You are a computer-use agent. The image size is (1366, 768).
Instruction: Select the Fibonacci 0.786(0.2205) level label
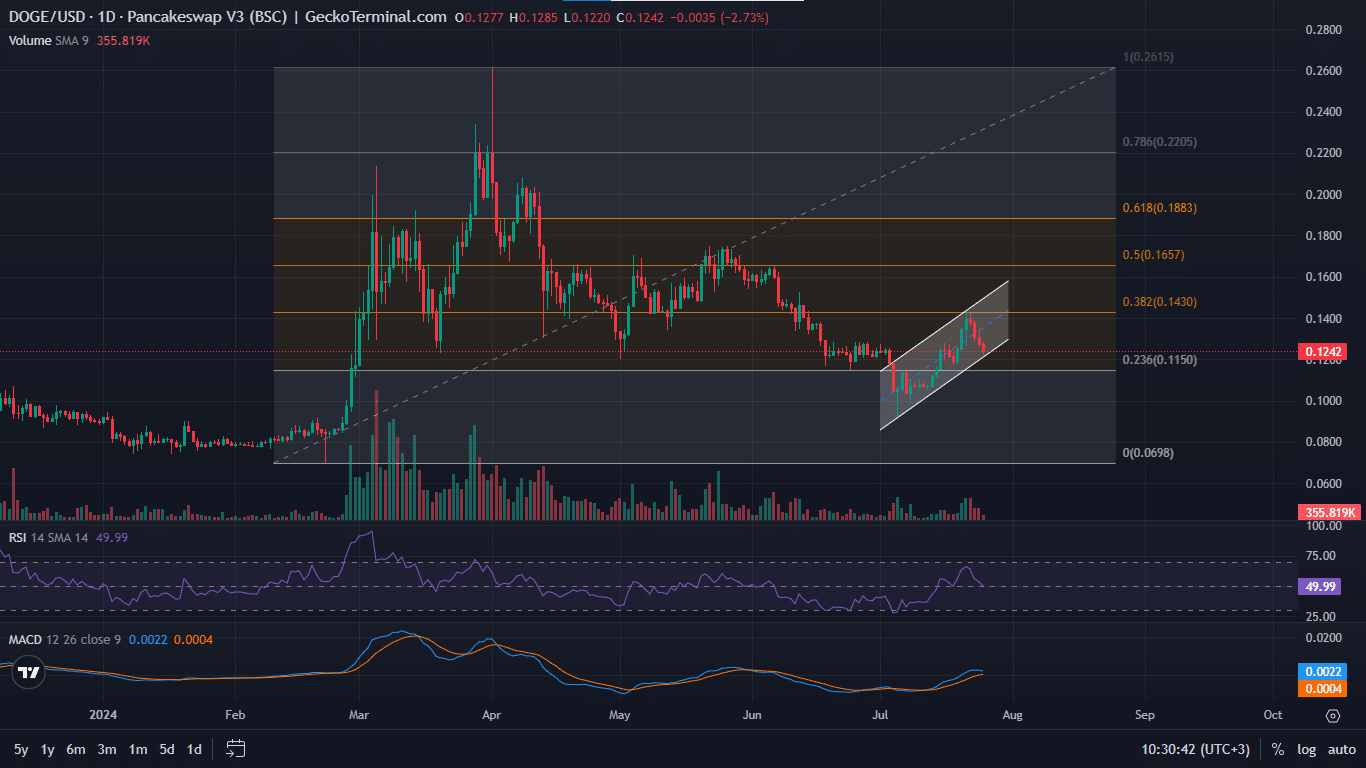(1159, 142)
